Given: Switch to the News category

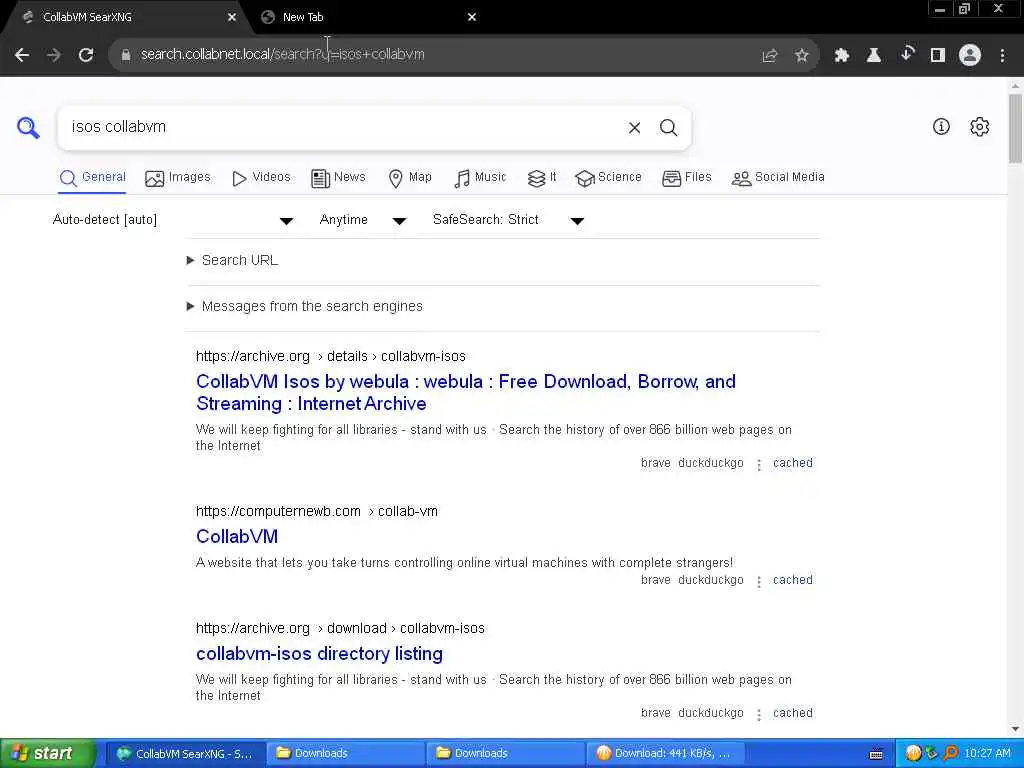Looking at the screenshot, I should point(338,178).
